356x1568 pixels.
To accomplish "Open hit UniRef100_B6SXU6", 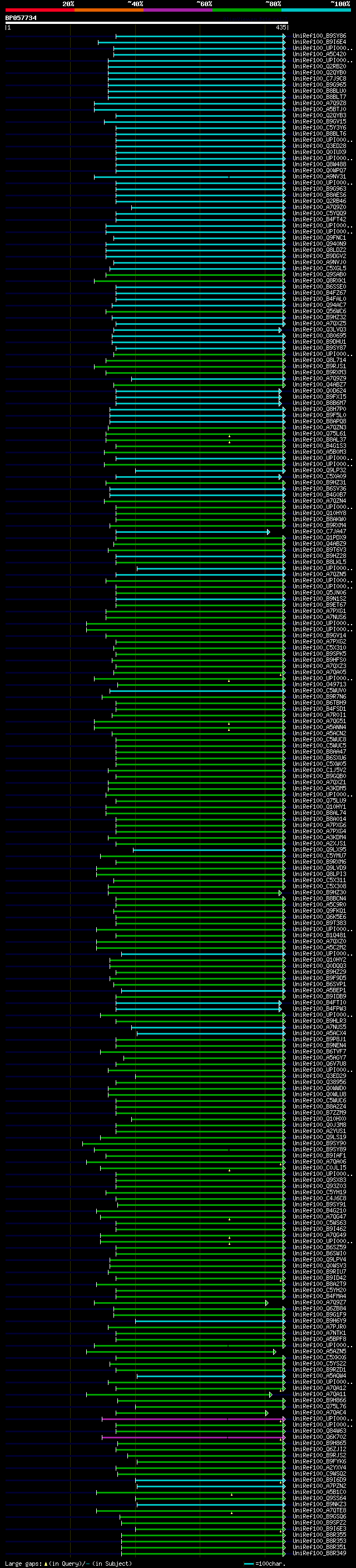I will click(319, 758).
